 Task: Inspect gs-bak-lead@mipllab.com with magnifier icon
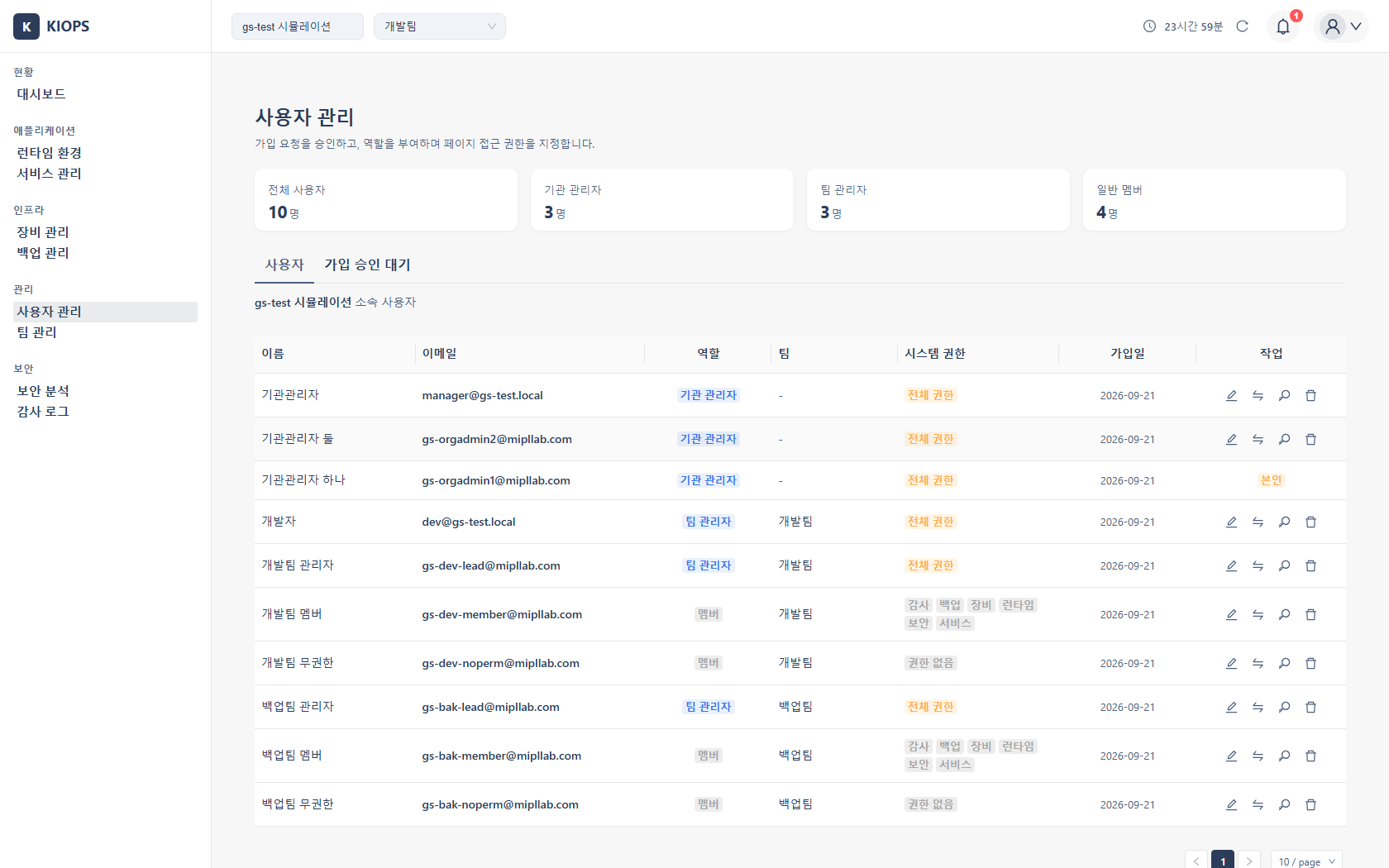(x=1284, y=707)
